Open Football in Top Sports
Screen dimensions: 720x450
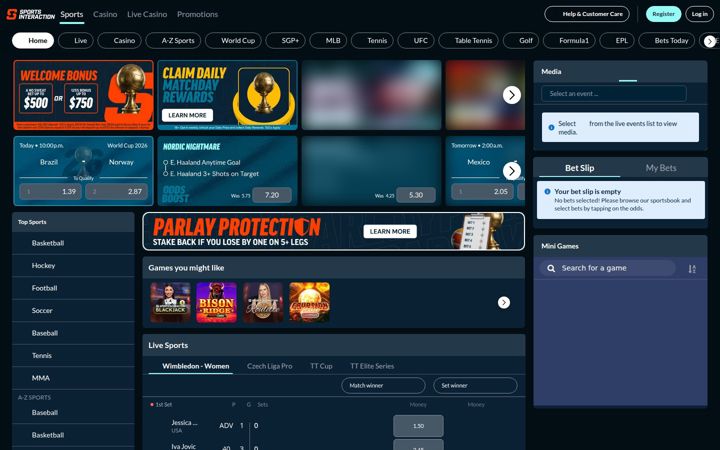point(73,288)
